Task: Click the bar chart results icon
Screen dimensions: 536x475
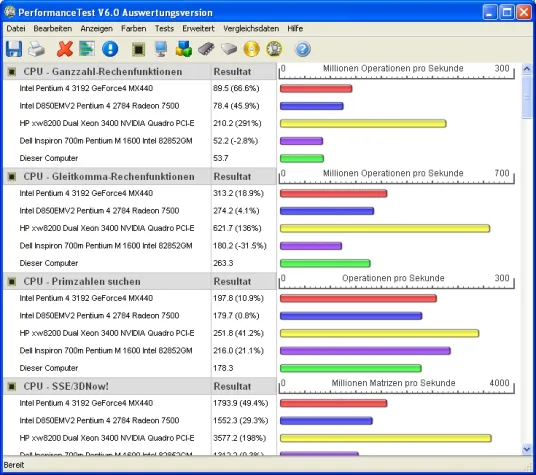Action: point(87,49)
